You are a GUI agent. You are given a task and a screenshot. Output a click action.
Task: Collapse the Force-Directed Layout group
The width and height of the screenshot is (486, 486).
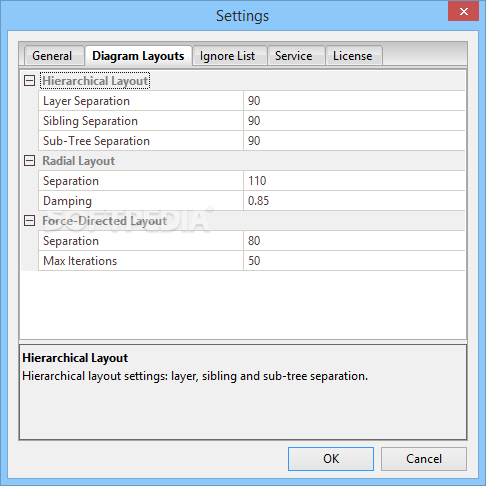[29, 221]
